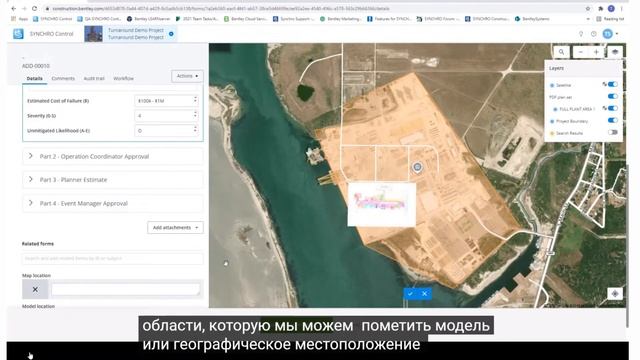Click the Satellite layer opacity icon
Image resolution: width=640 pixels, height=360 pixels.
[x=604, y=84]
